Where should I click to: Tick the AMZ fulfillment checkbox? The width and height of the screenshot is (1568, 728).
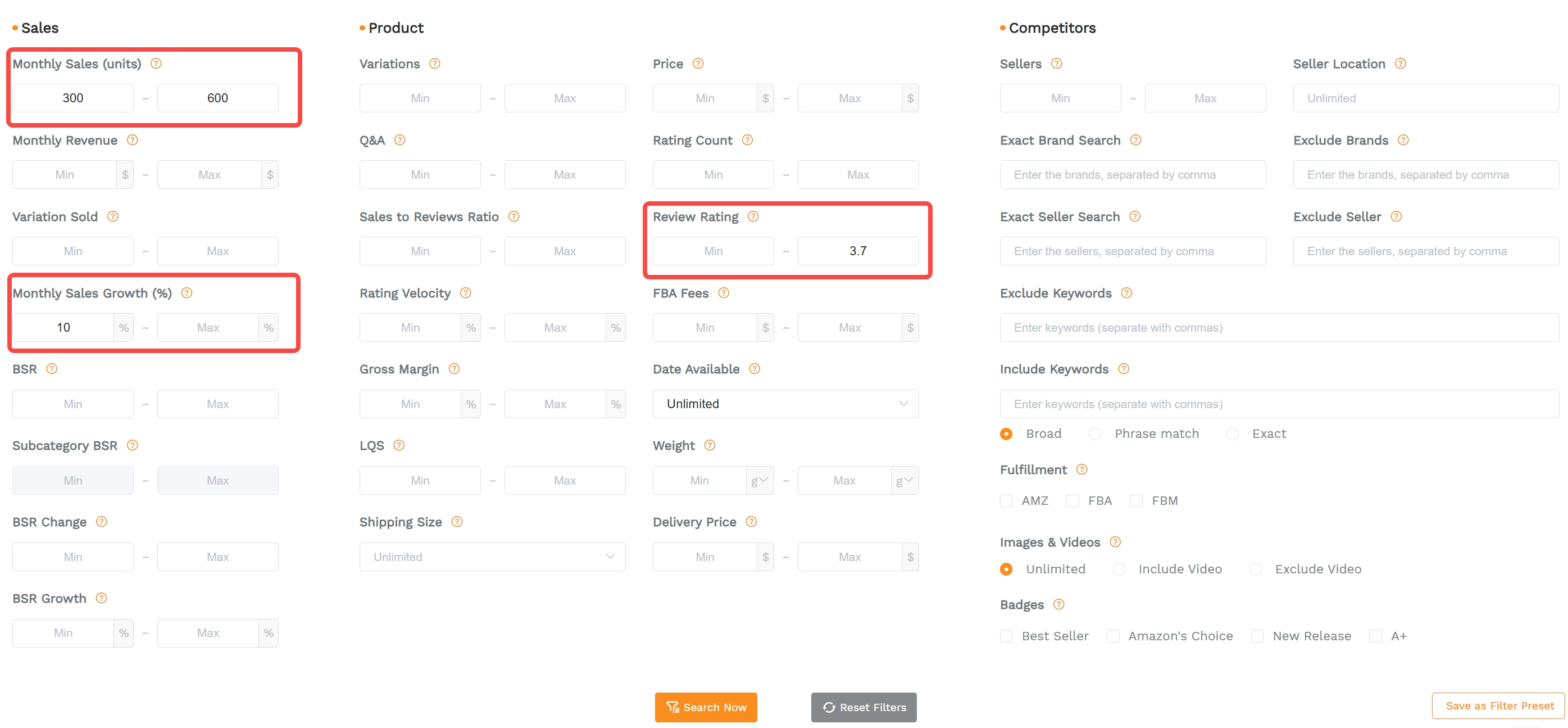coord(1006,501)
